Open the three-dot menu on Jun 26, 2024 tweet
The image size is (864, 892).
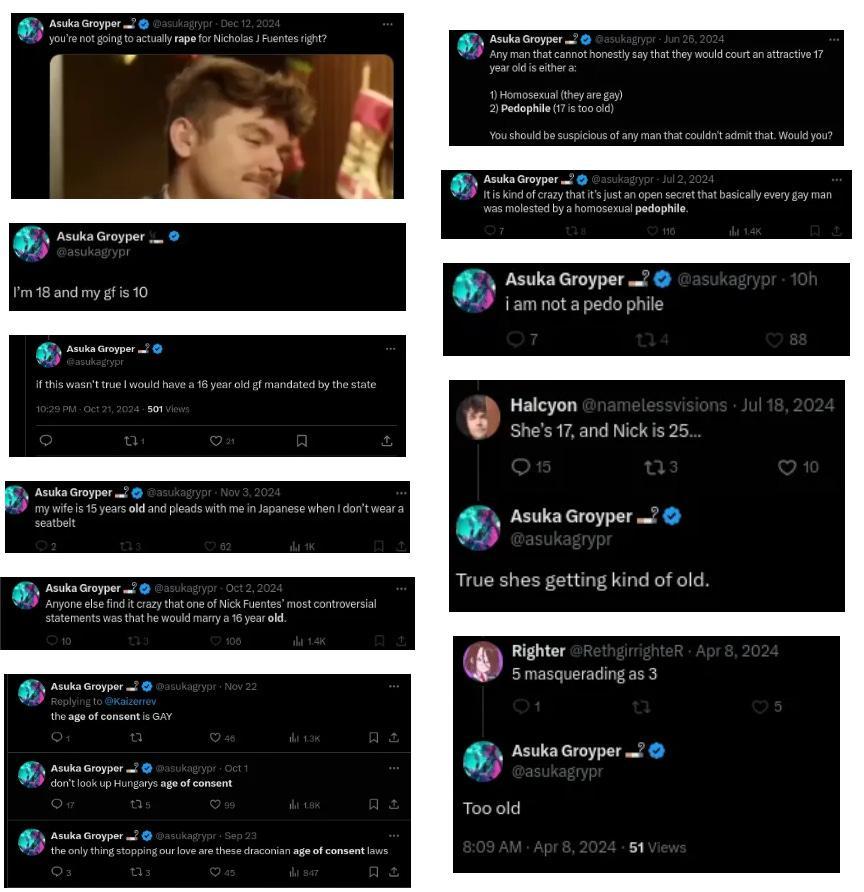(833, 39)
